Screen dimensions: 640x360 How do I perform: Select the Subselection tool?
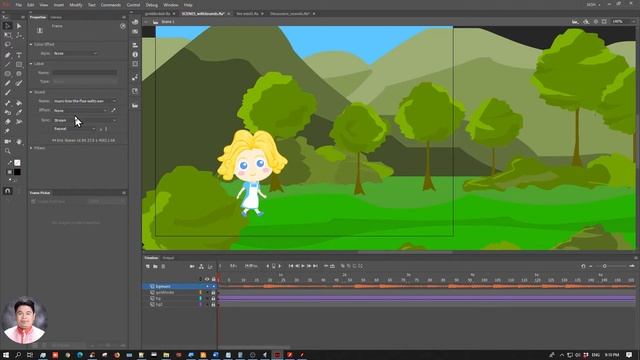click(19, 26)
